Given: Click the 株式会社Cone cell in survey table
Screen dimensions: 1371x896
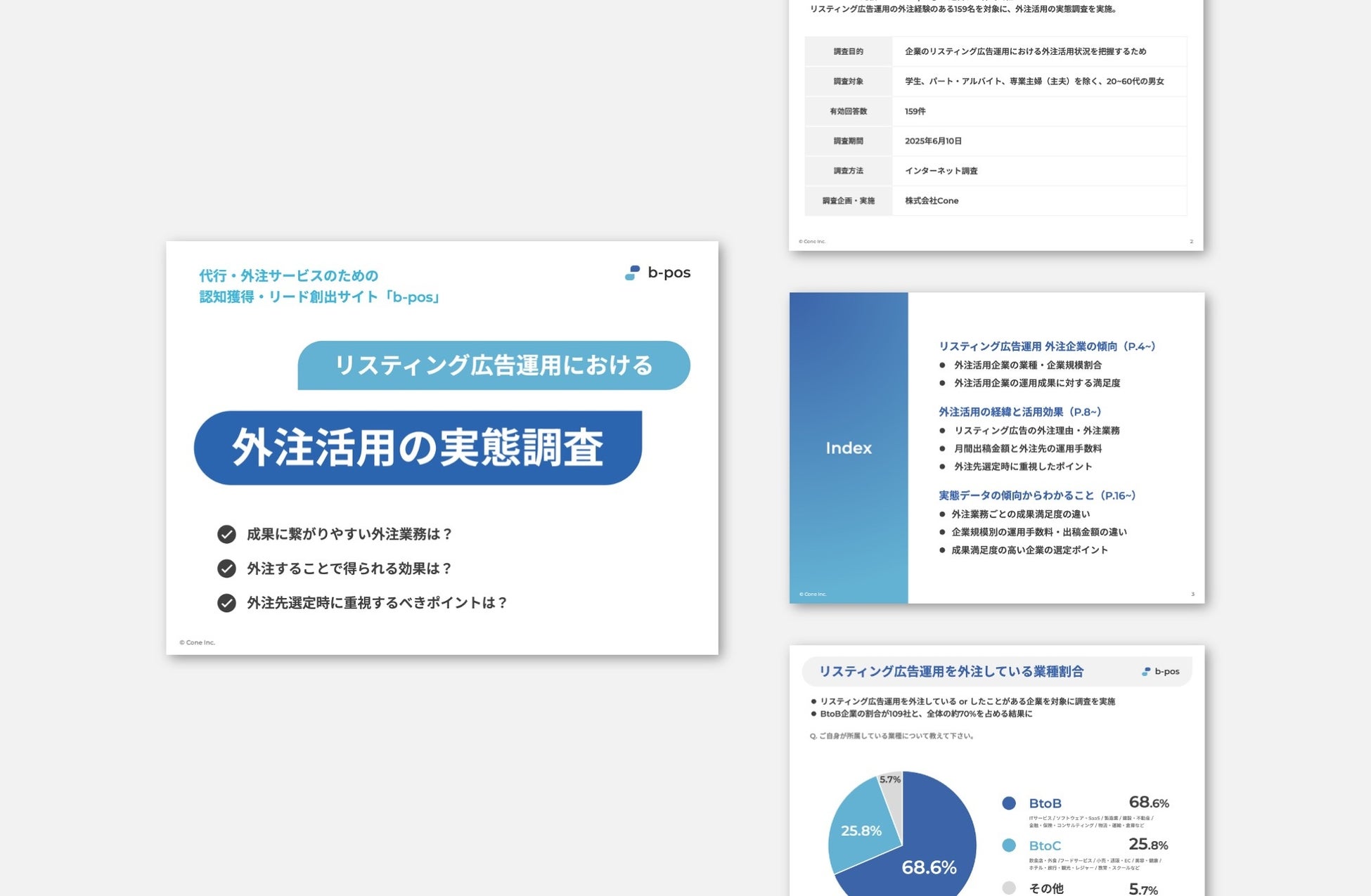Looking at the screenshot, I should tap(932, 201).
